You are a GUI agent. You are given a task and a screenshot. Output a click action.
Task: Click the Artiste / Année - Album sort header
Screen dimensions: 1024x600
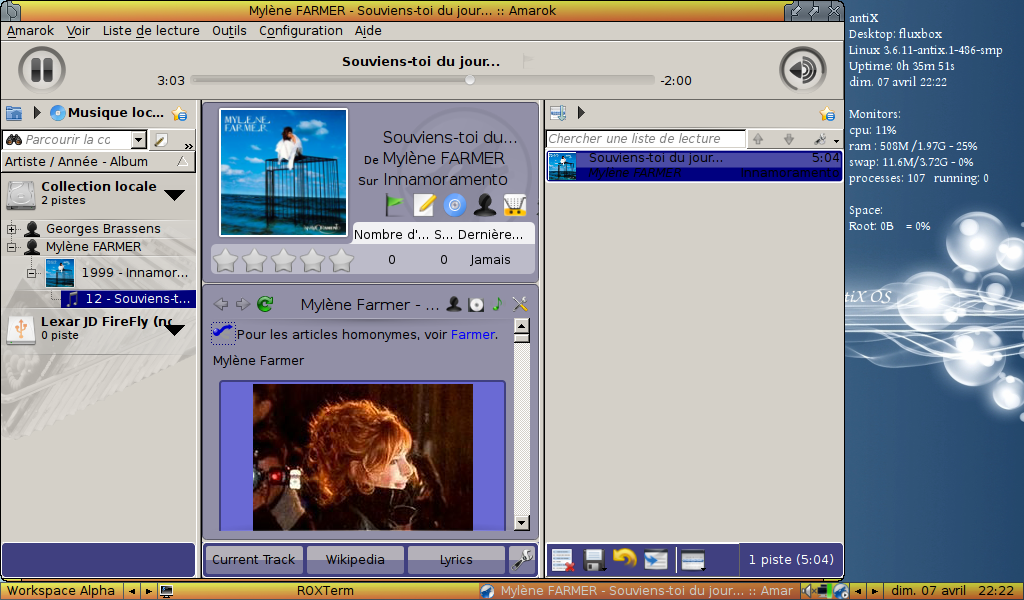point(98,162)
